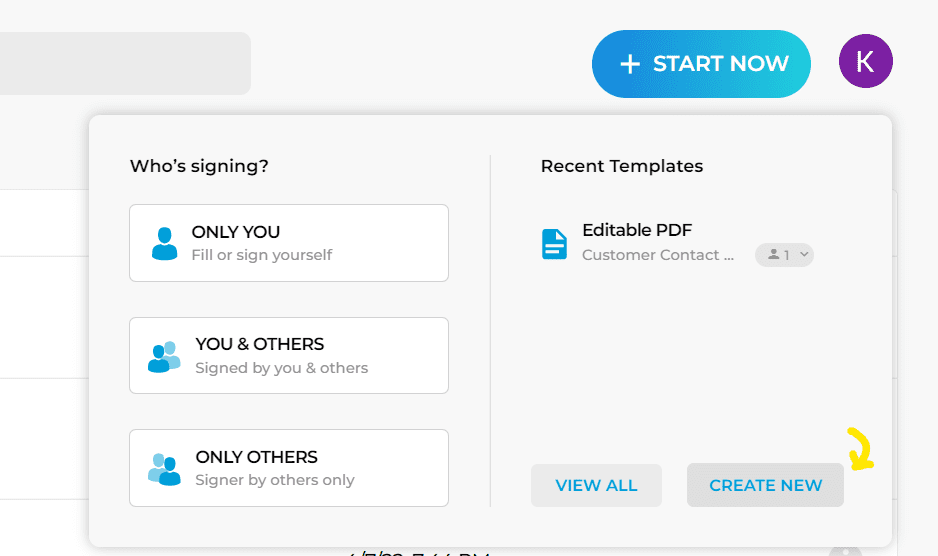Select the ONLY YOU signing option
Image resolution: width=938 pixels, height=556 pixels.
[289, 243]
